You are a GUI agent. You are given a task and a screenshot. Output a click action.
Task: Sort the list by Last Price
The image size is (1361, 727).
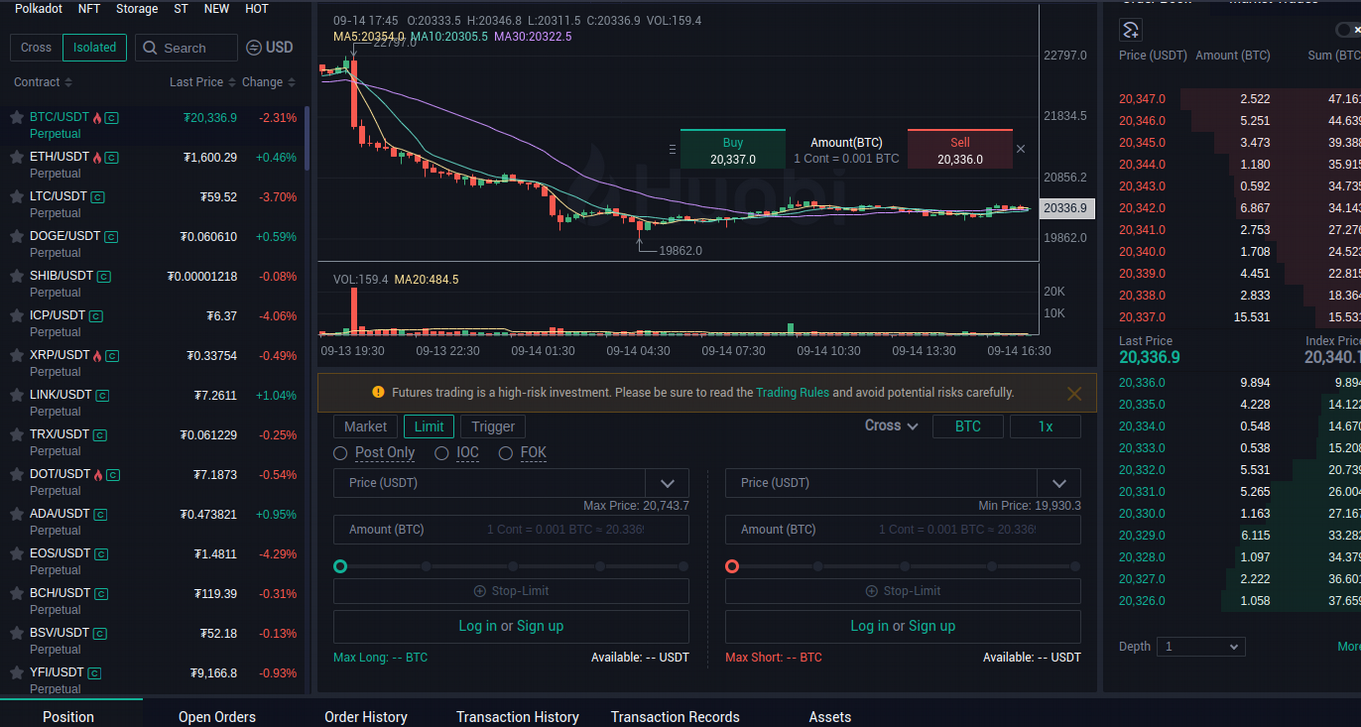(202, 82)
